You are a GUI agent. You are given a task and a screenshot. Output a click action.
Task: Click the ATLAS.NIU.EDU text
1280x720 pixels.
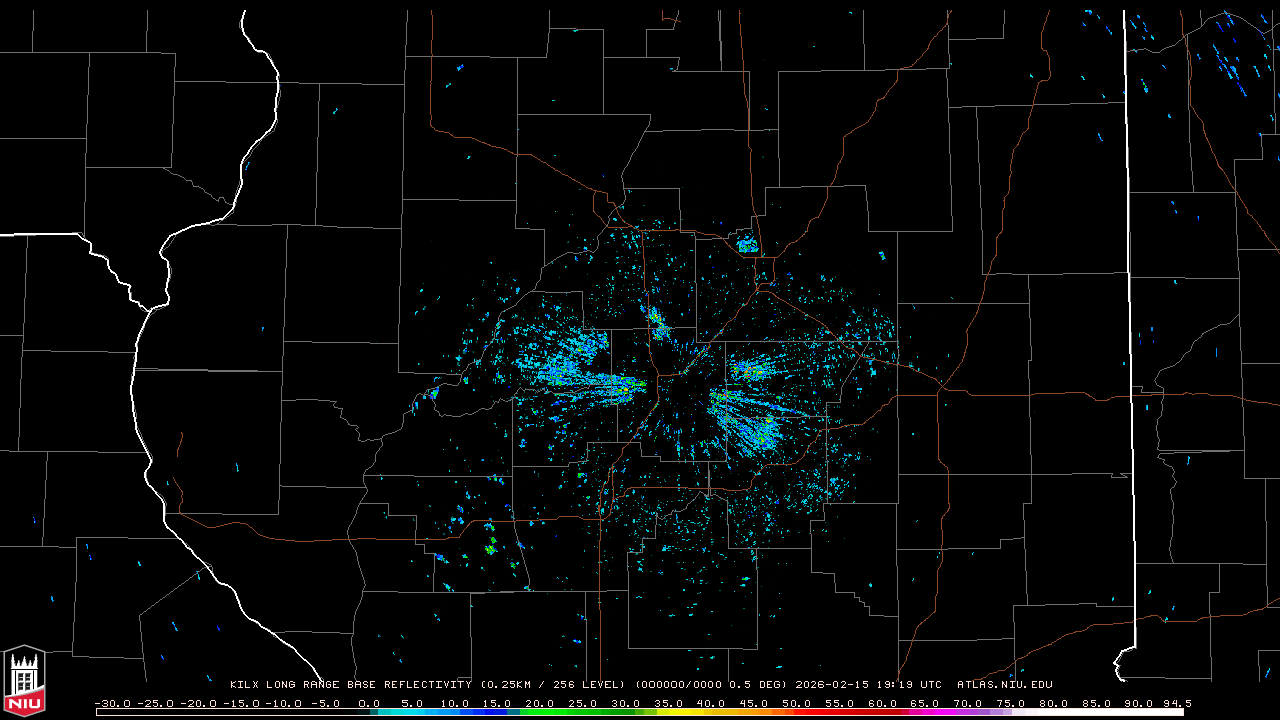pyautogui.click(x=1004, y=685)
